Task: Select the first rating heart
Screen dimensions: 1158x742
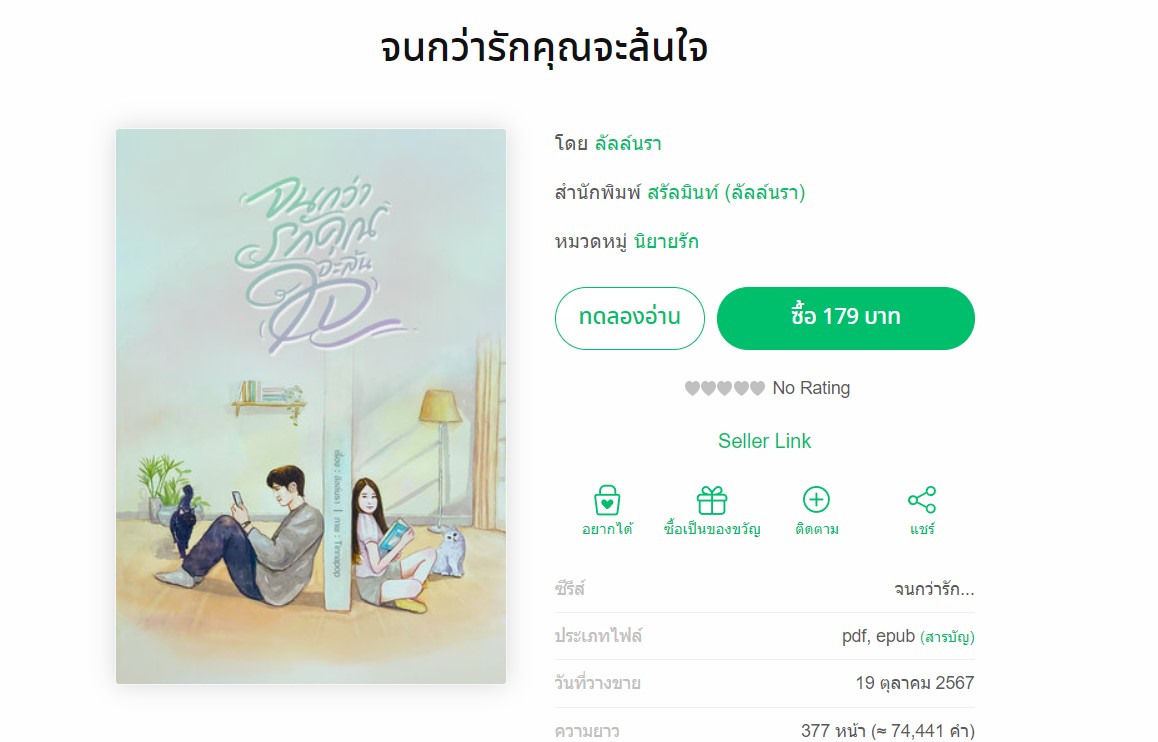Action: tap(692, 388)
